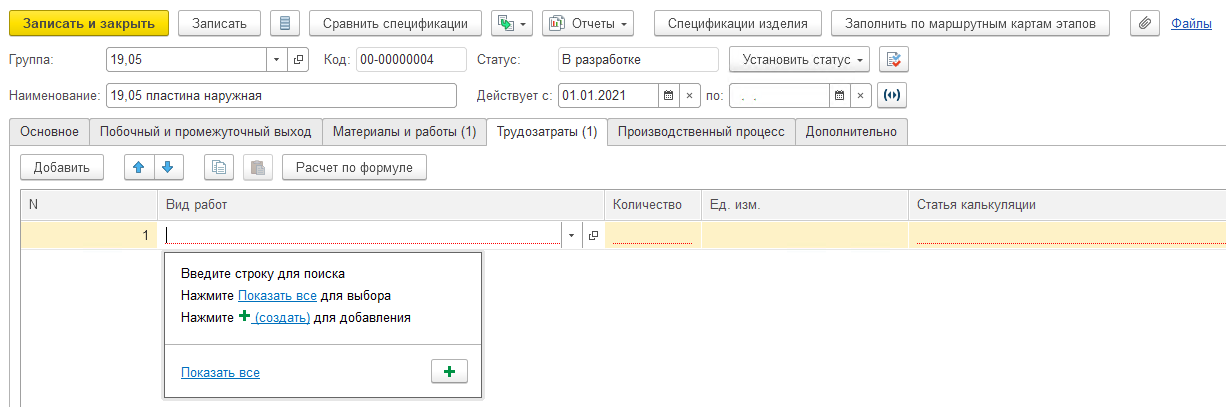
Task: Click the Статья калькуляции cell in row 1
Action: (1067, 235)
